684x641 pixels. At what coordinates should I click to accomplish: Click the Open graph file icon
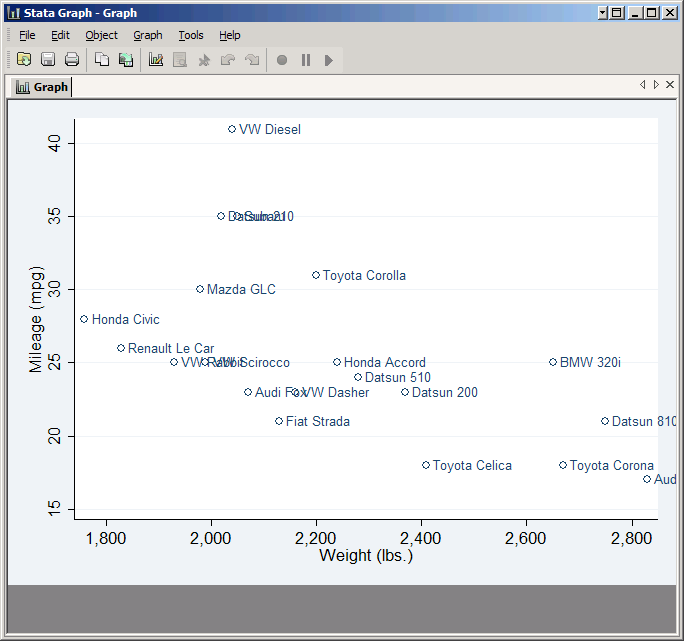[x=24, y=59]
